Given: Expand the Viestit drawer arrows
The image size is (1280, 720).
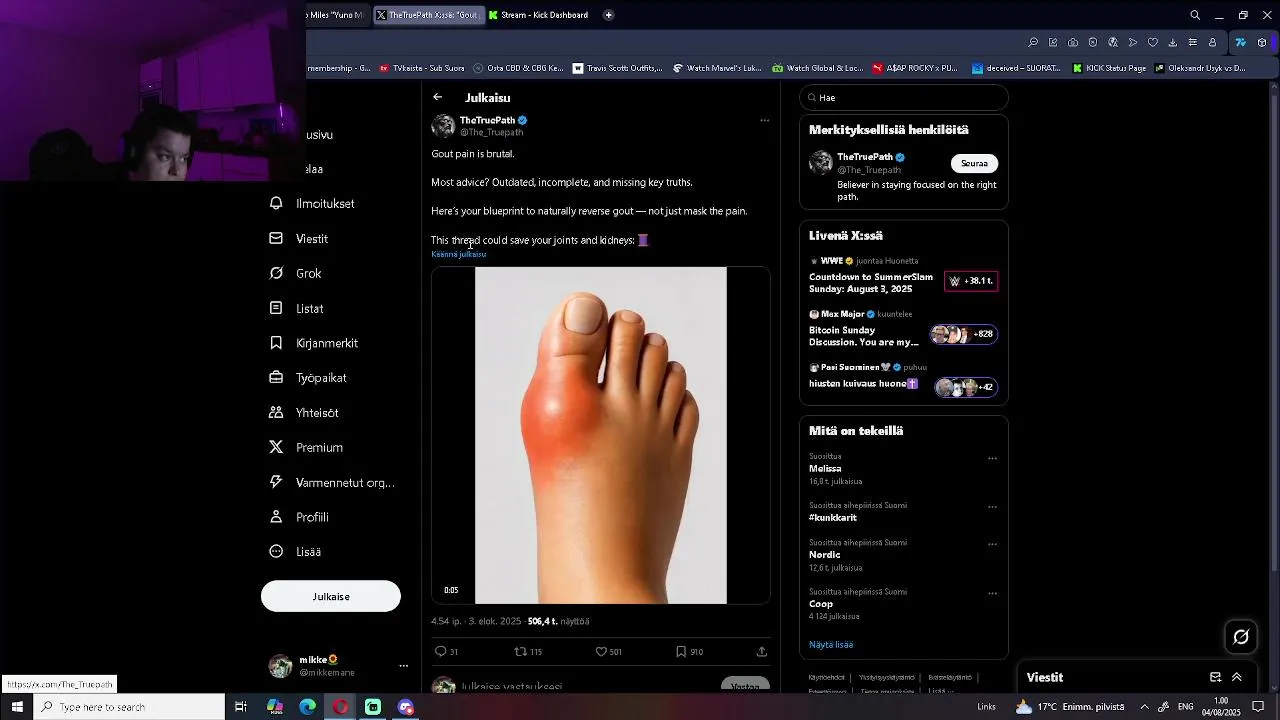Looking at the screenshot, I should 1237,677.
